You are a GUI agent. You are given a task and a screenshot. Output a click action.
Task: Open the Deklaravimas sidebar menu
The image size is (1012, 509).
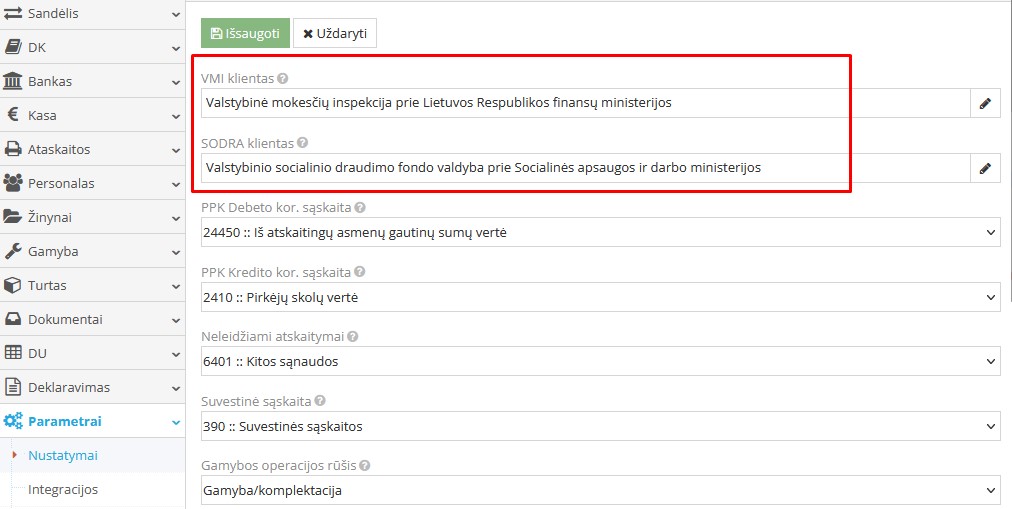pos(92,387)
